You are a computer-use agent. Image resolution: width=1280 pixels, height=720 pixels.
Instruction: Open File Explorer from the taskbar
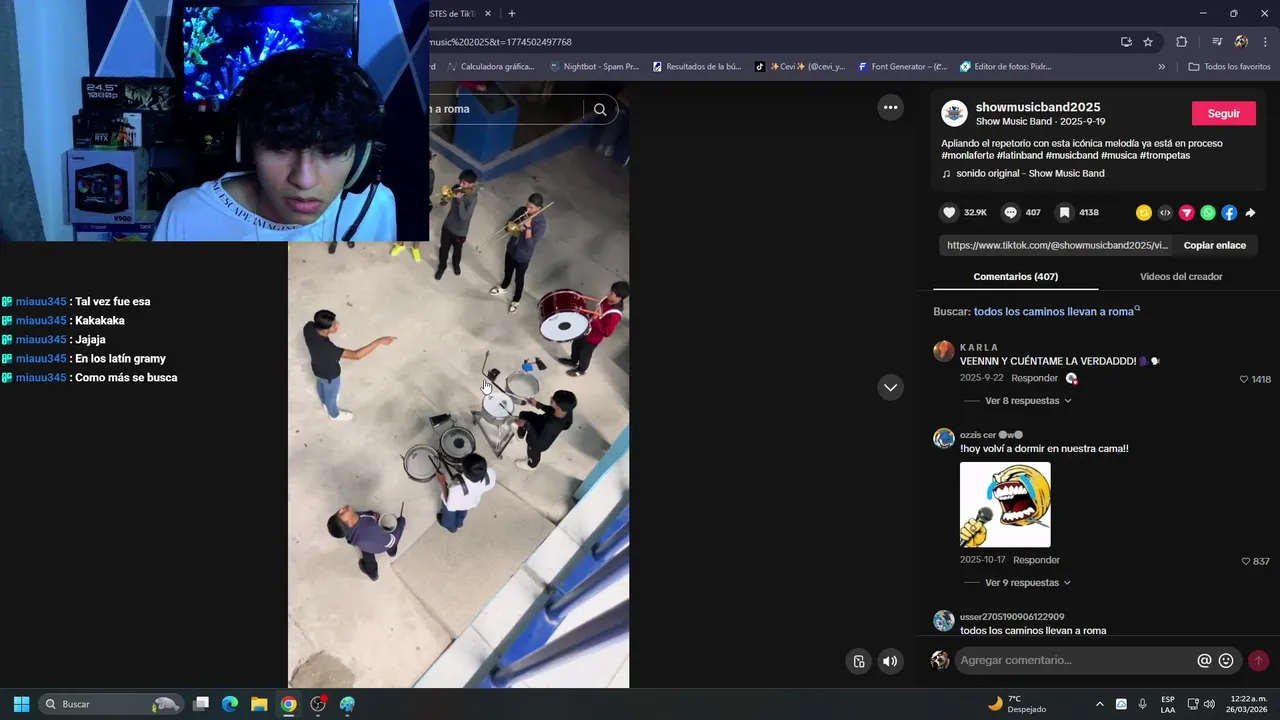[x=259, y=704]
